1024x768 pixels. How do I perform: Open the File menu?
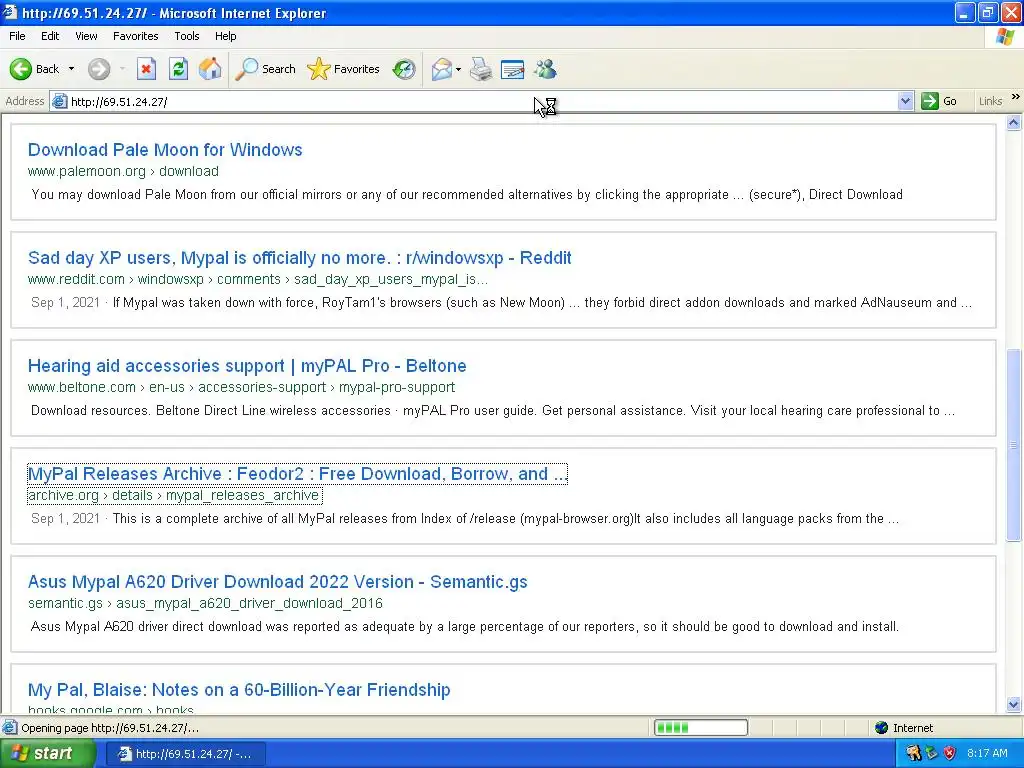tap(17, 36)
